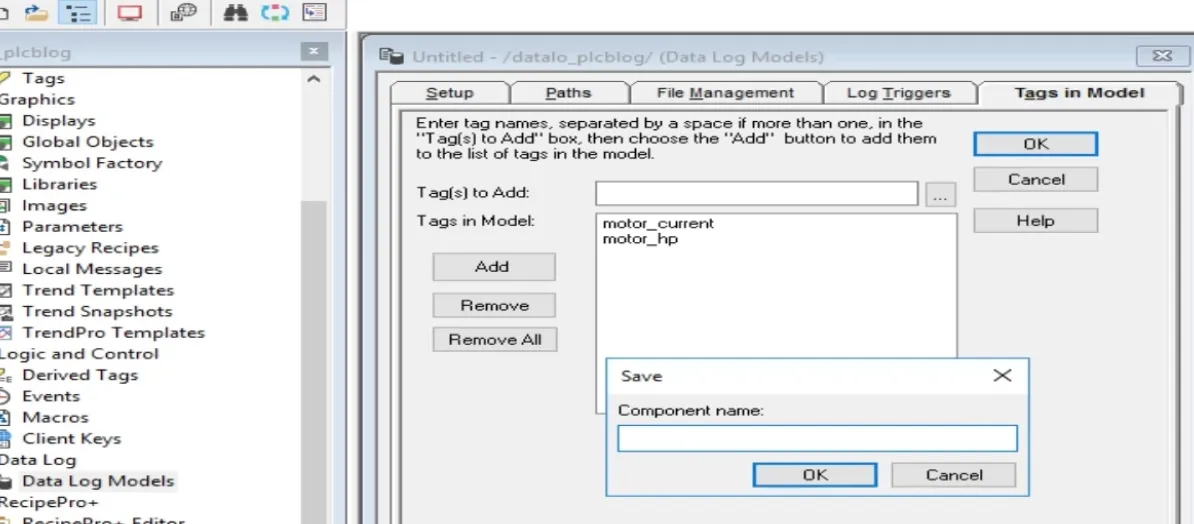The height and width of the screenshot is (524, 1194).
Task: Click the Help button
Action: pos(1036,221)
